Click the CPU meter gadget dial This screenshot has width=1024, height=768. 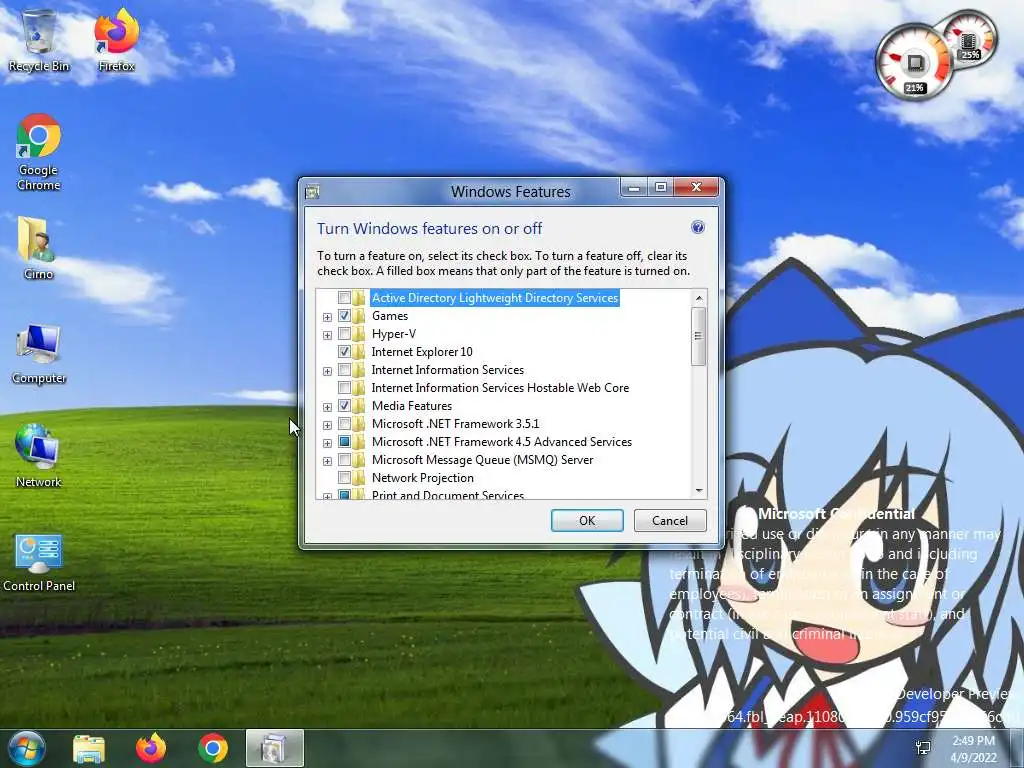[x=914, y=63]
